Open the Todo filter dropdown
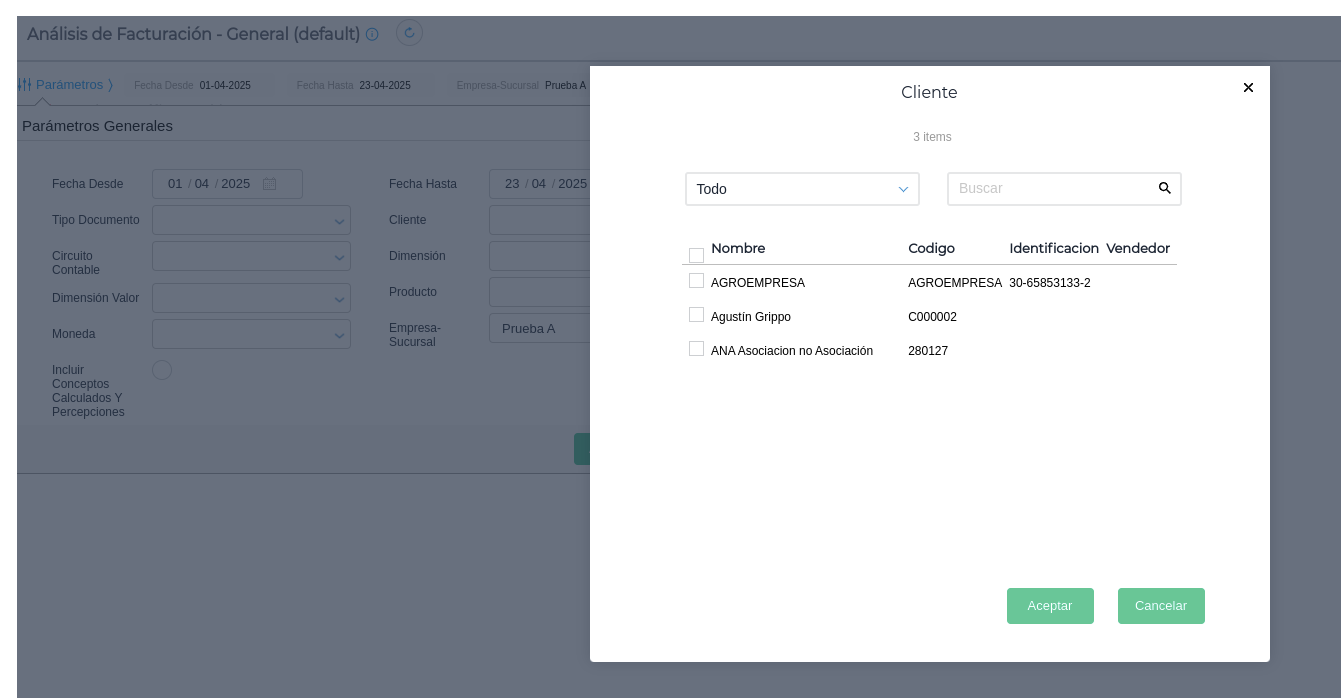This screenshot has height=698, width=1341. tap(802, 189)
